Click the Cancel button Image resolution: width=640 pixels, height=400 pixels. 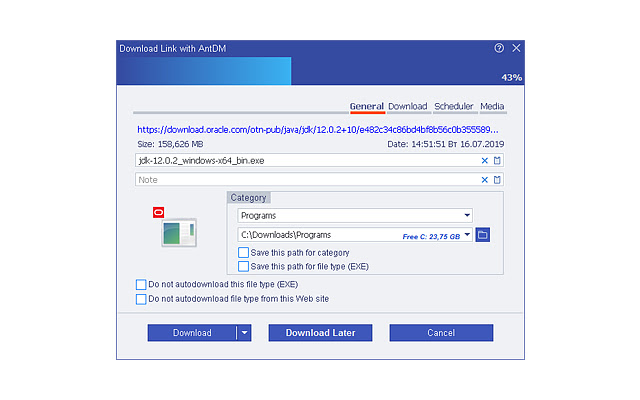pos(441,333)
